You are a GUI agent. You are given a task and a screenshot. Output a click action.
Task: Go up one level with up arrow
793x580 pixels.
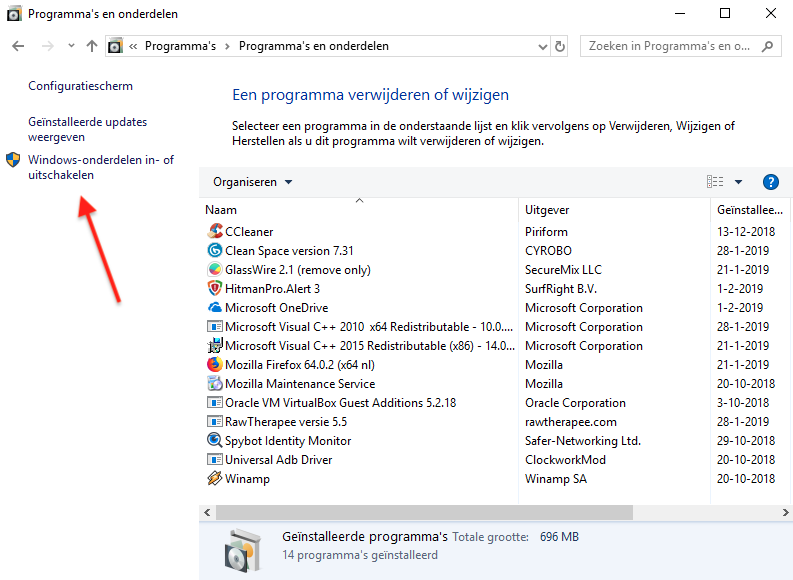pos(92,46)
